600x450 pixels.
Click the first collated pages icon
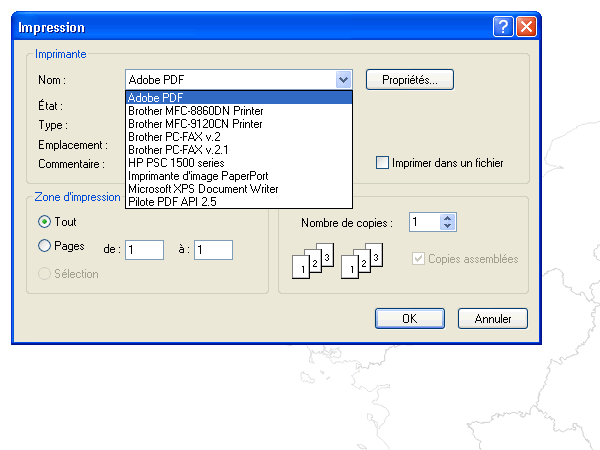313,261
